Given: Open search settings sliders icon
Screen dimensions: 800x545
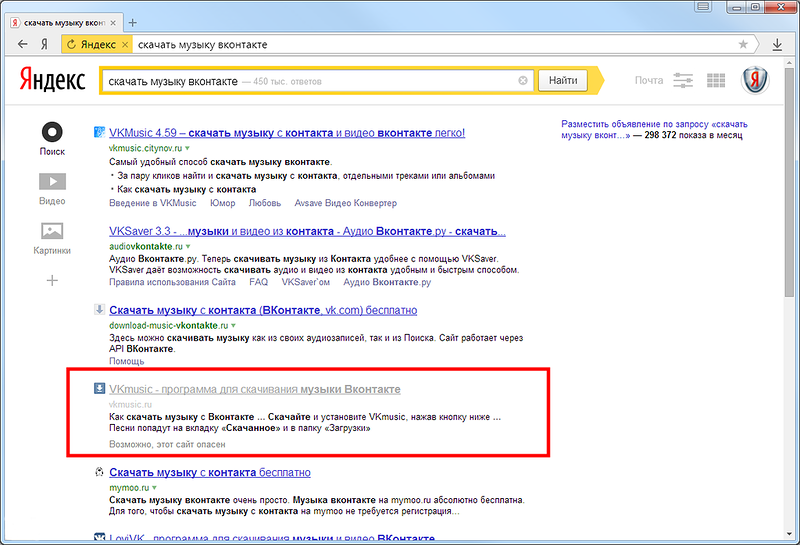Looking at the screenshot, I should click(x=684, y=81).
